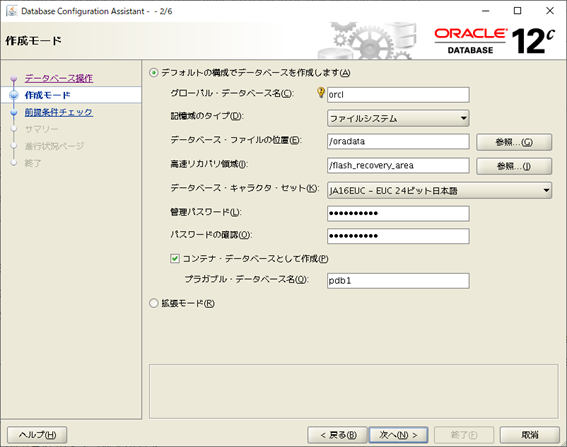Click the Java application icon in title bar
The image size is (567, 447).
12,11
